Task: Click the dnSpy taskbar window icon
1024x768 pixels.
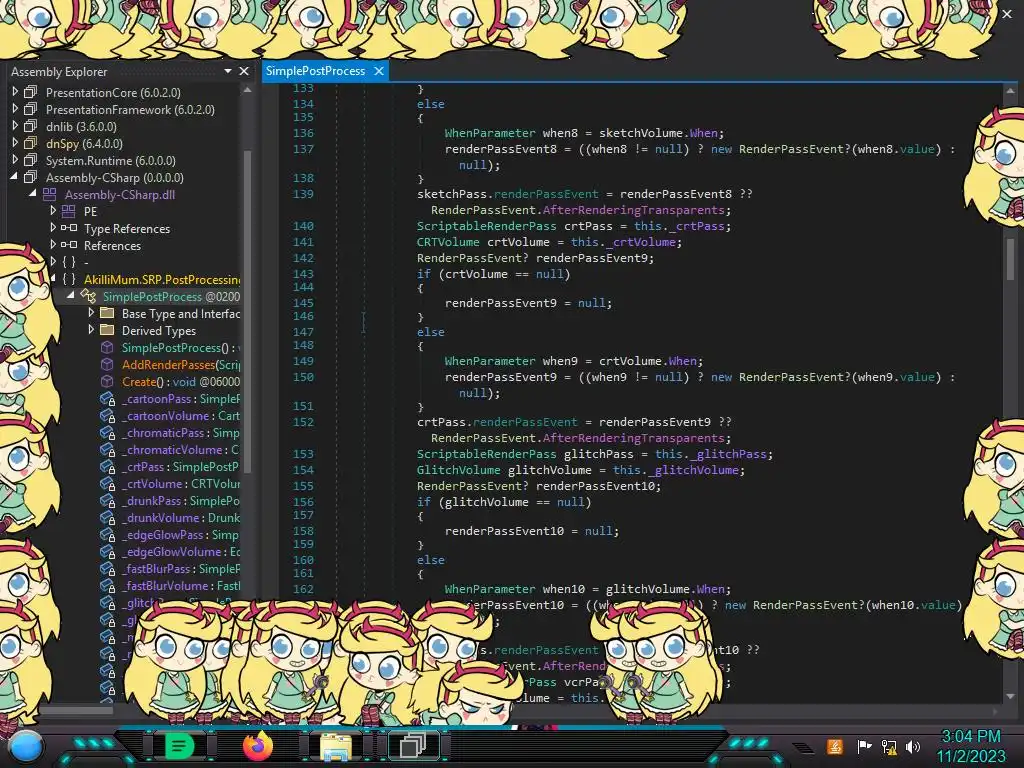Action: (413, 746)
